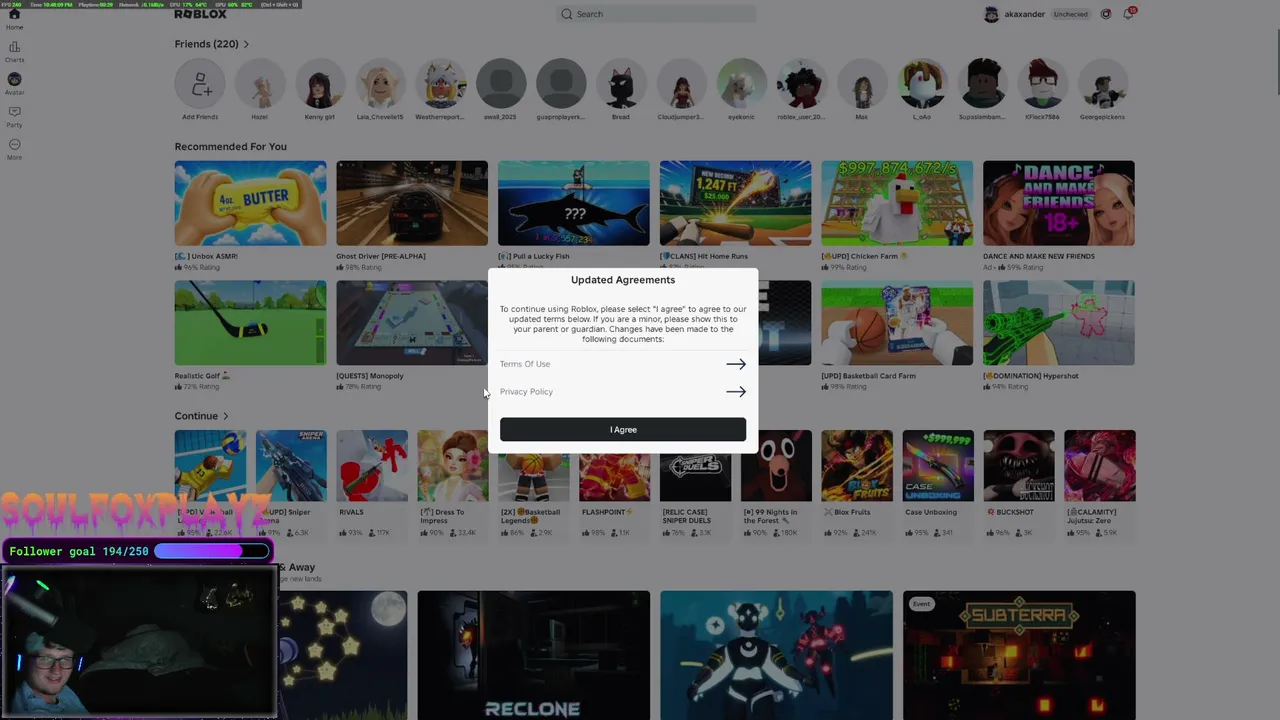Open friend Hazel's avatar
Image resolution: width=1280 pixels, height=720 pixels.
tap(260, 84)
